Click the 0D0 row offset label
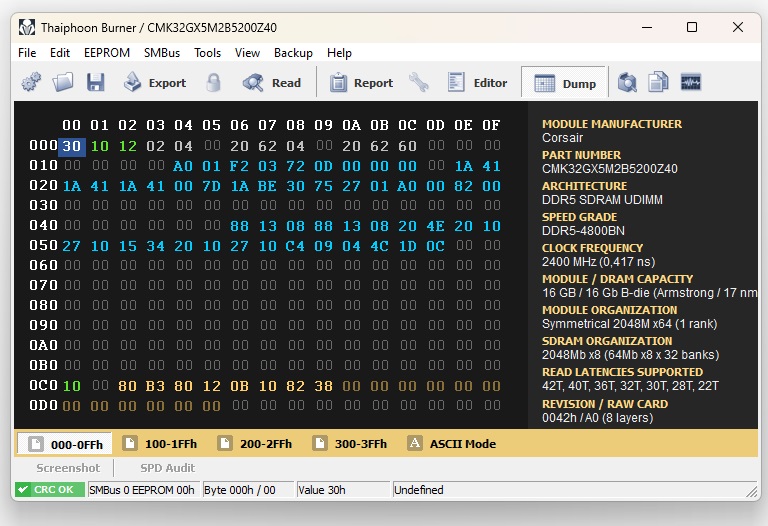Screen dimensions: 768x526 44,406
